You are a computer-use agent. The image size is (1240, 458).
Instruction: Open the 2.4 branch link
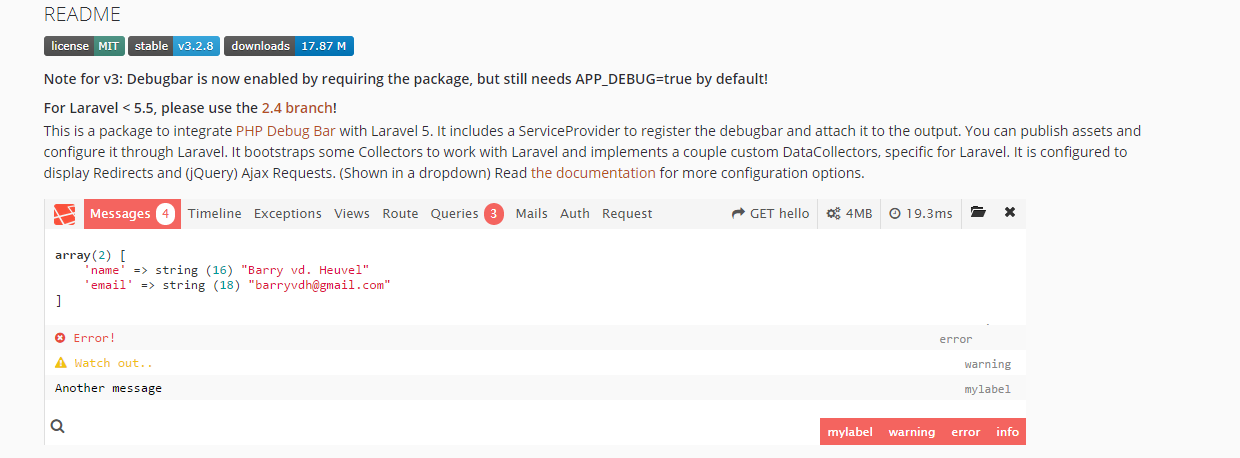point(297,108)
